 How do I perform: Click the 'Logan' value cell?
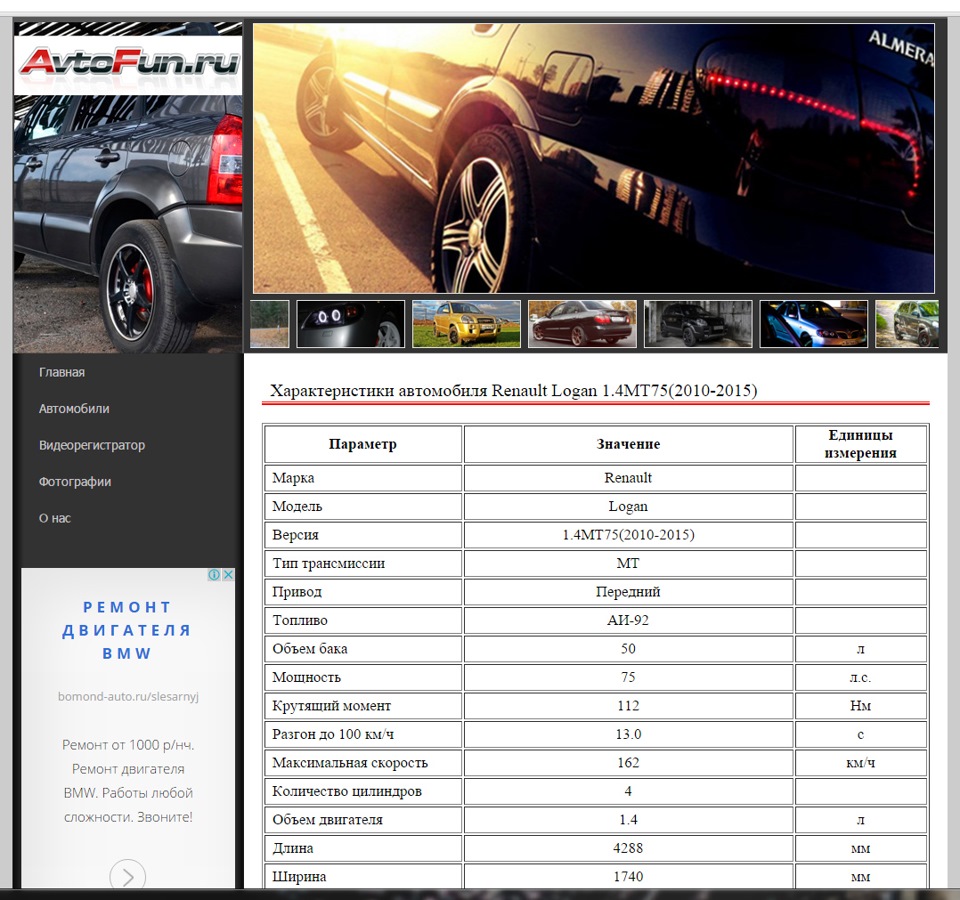[628, 507]
